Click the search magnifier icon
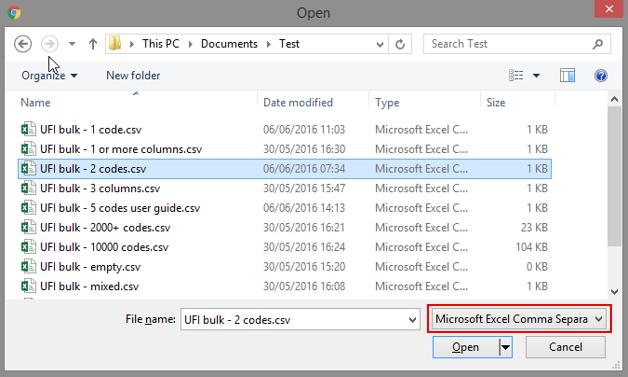Screen dimensions: 628x377 (x=598, y=44)
